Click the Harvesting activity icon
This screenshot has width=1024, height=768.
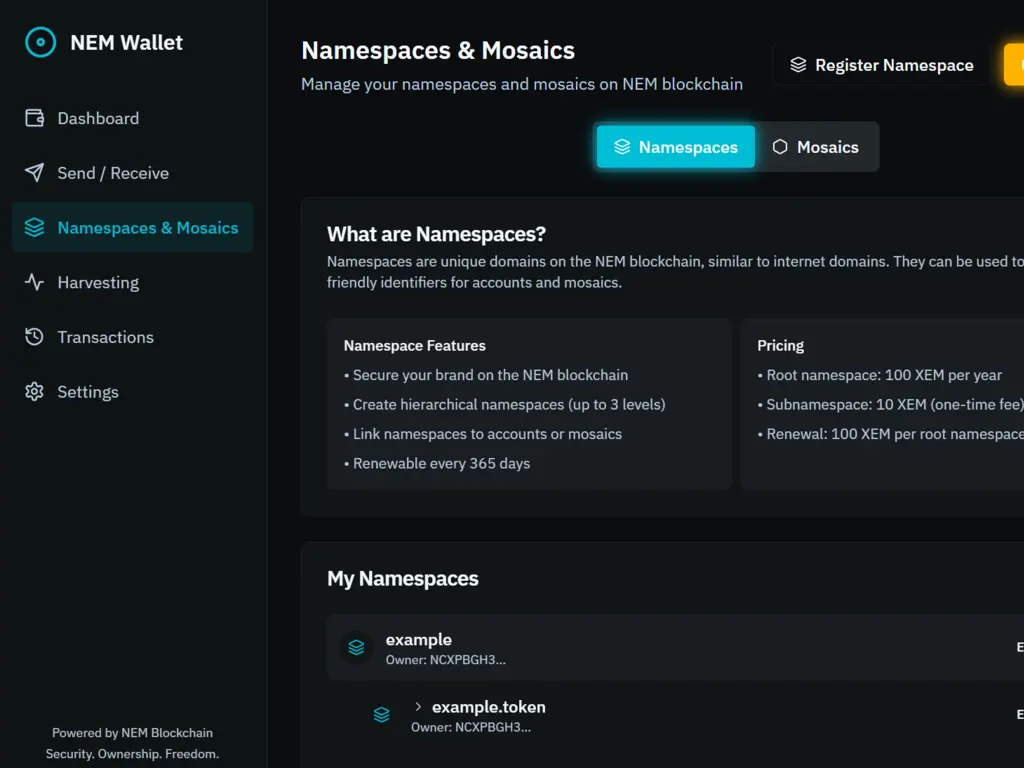pos(35,282)
